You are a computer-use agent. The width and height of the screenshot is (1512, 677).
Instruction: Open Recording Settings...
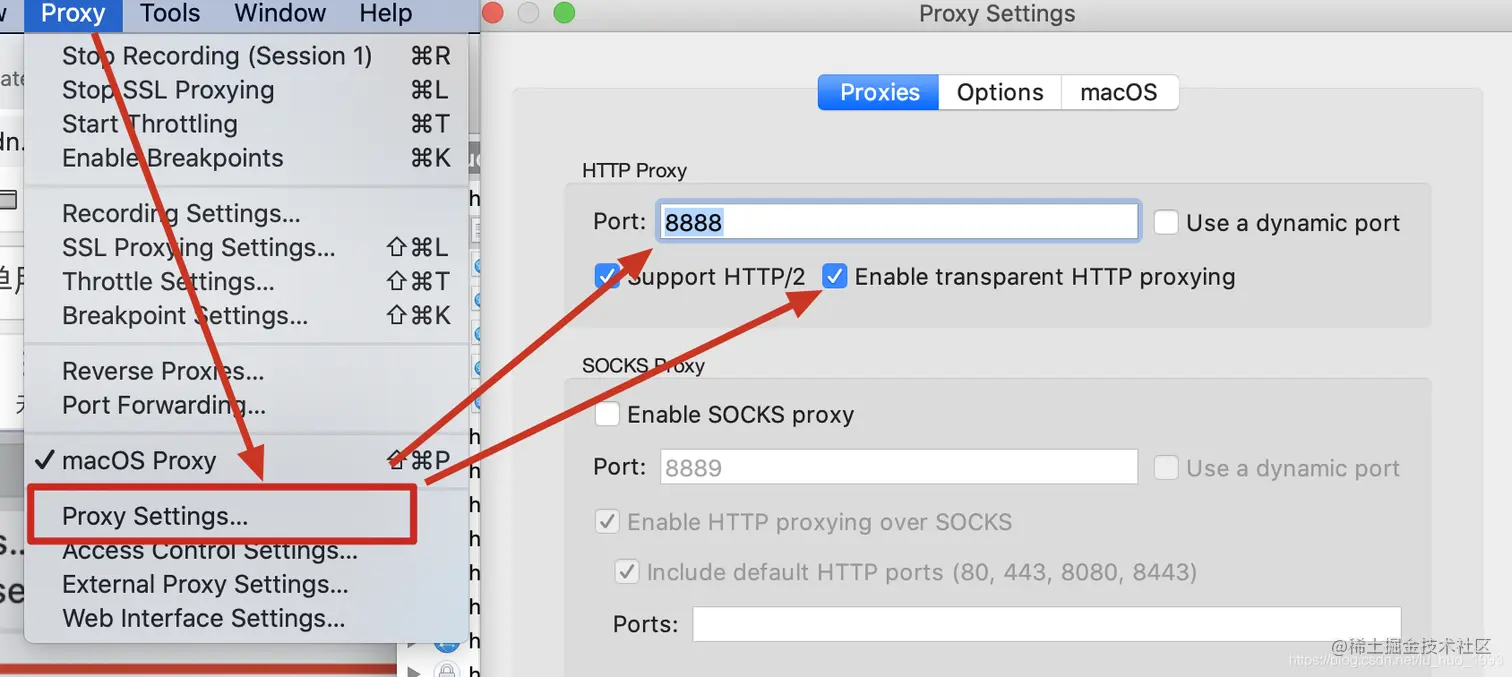[x=246, y=213]
